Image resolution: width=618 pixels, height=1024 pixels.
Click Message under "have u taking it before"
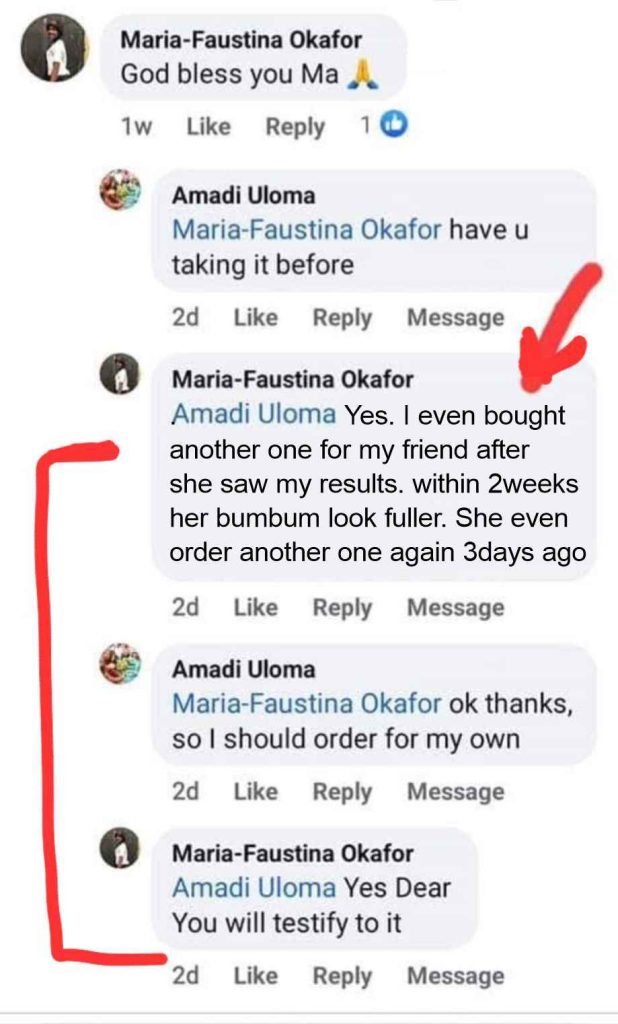(455, 318)
